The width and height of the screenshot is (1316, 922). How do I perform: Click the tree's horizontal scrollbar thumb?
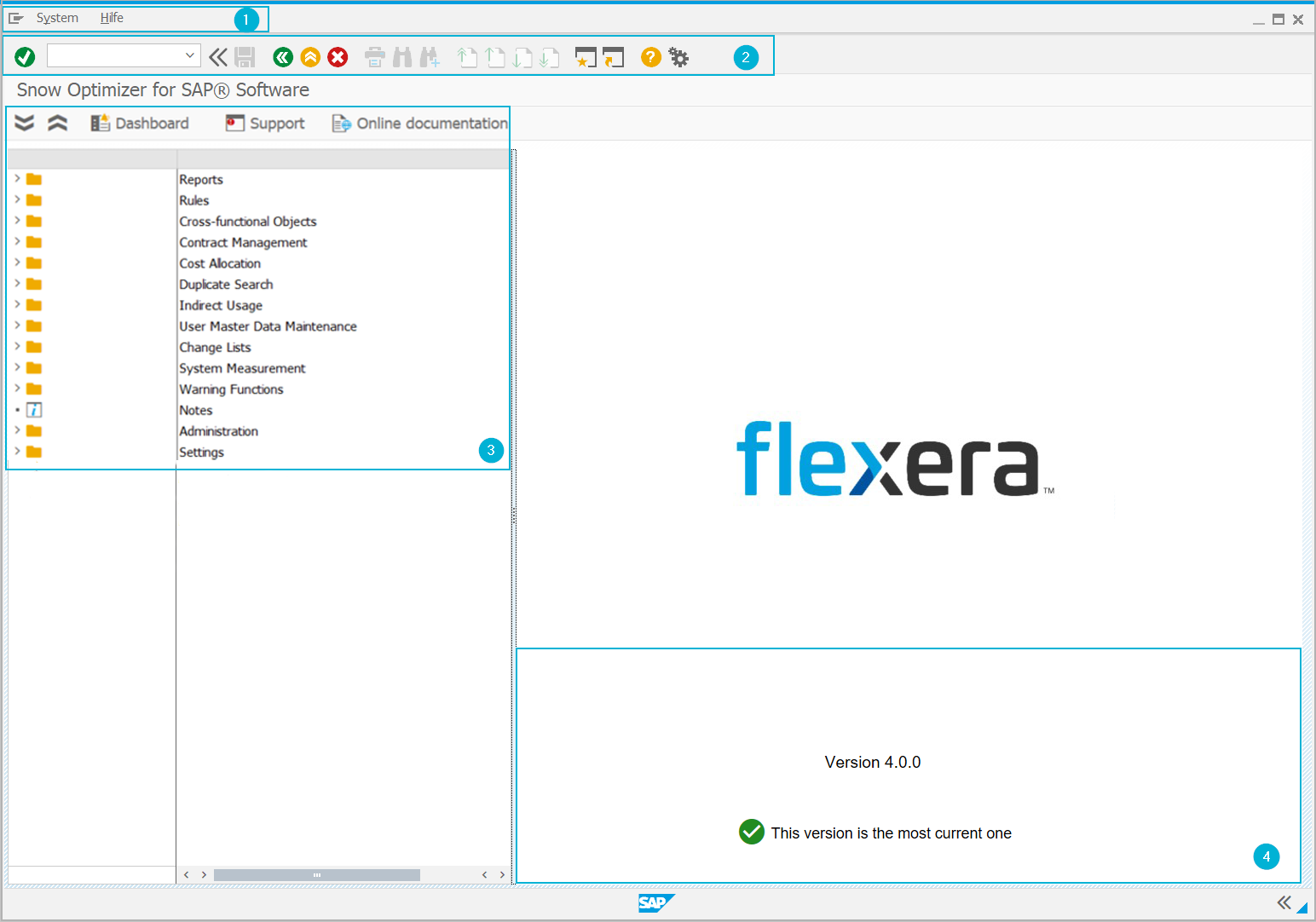point(317,875)
